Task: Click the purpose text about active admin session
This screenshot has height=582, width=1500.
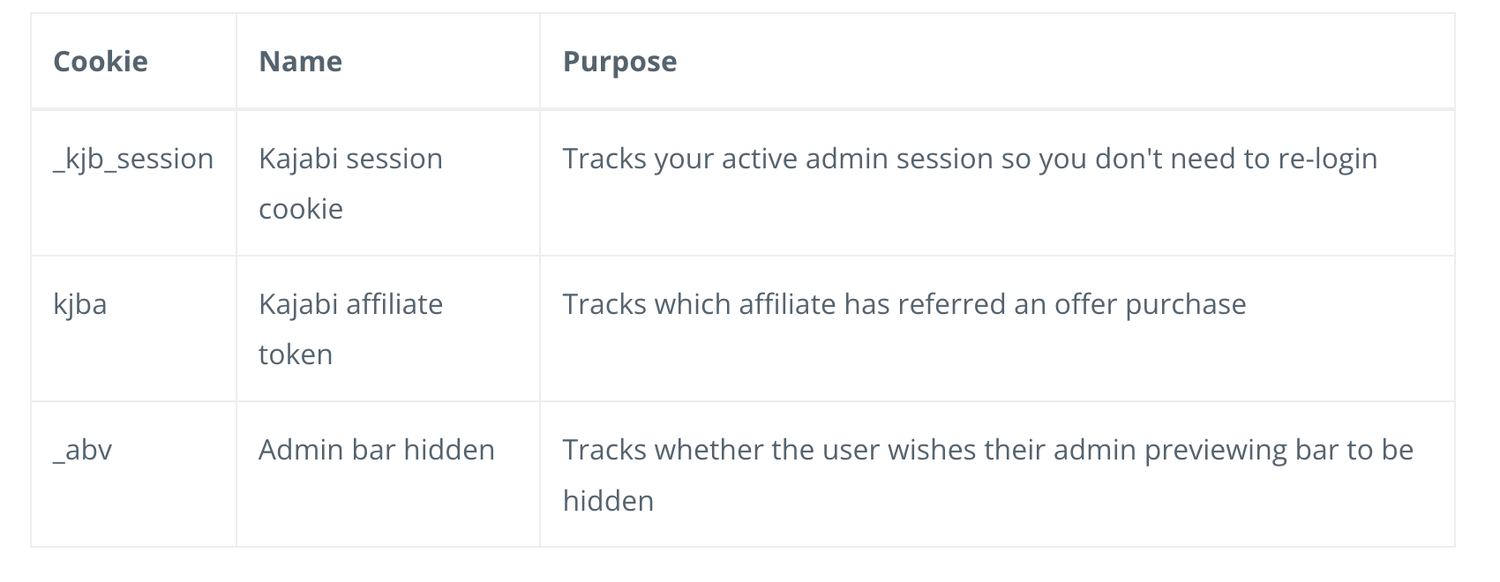Action: (969, 159)
